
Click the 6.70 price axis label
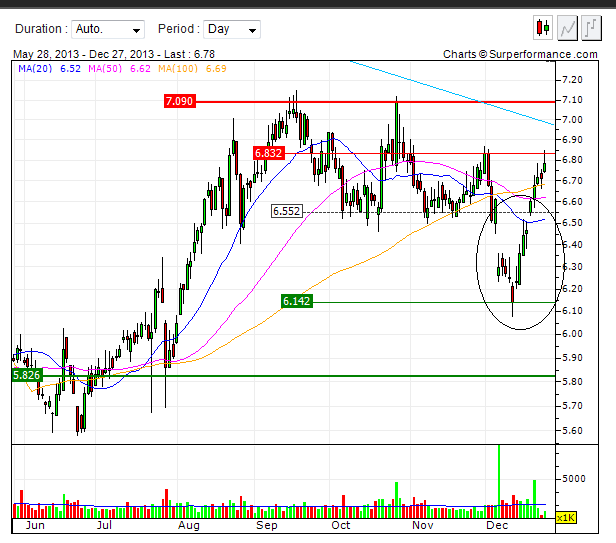pyautogui.click(x=572, y=180)
